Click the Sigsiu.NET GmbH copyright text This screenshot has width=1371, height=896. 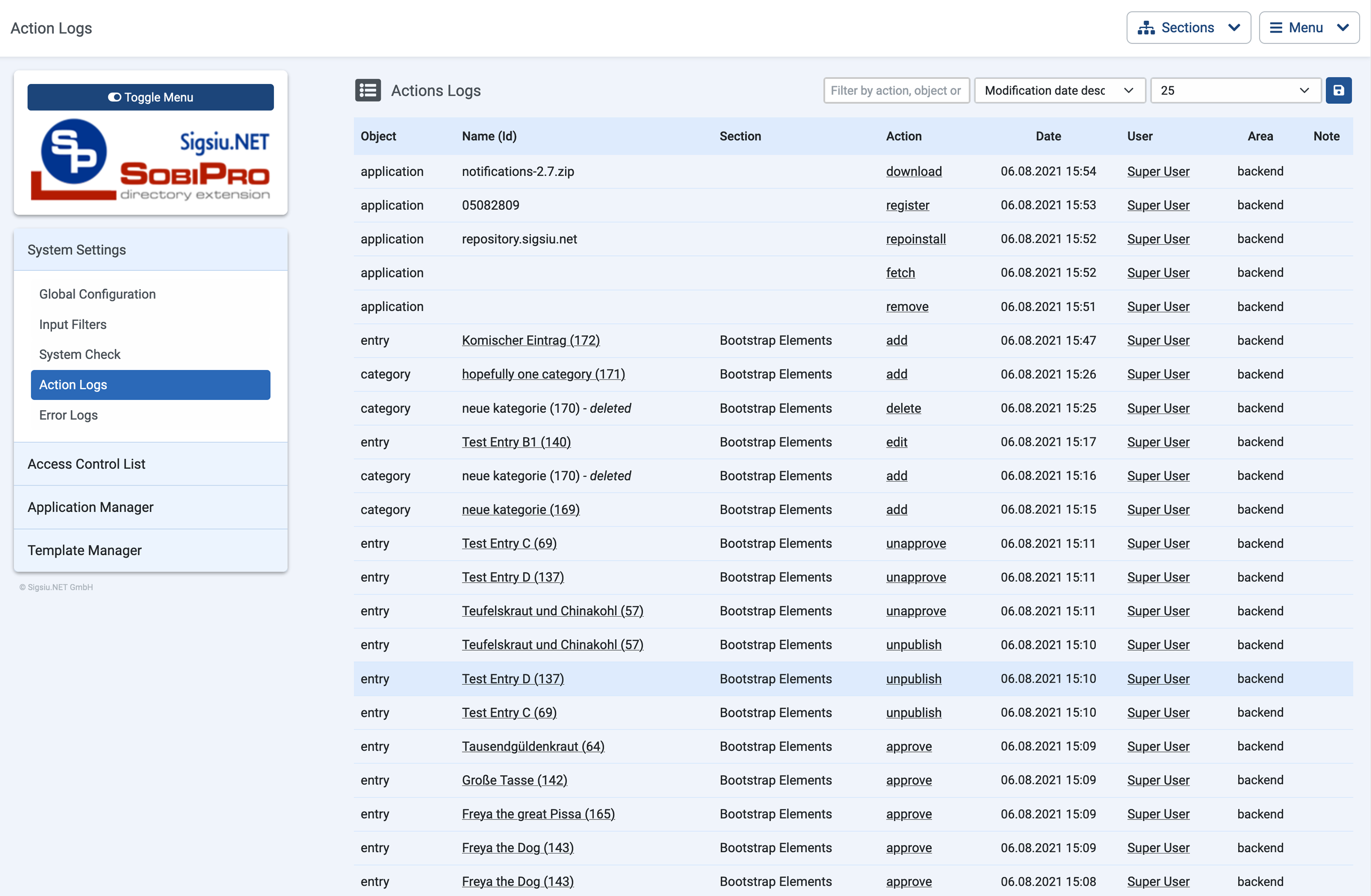tap(56, 587)
